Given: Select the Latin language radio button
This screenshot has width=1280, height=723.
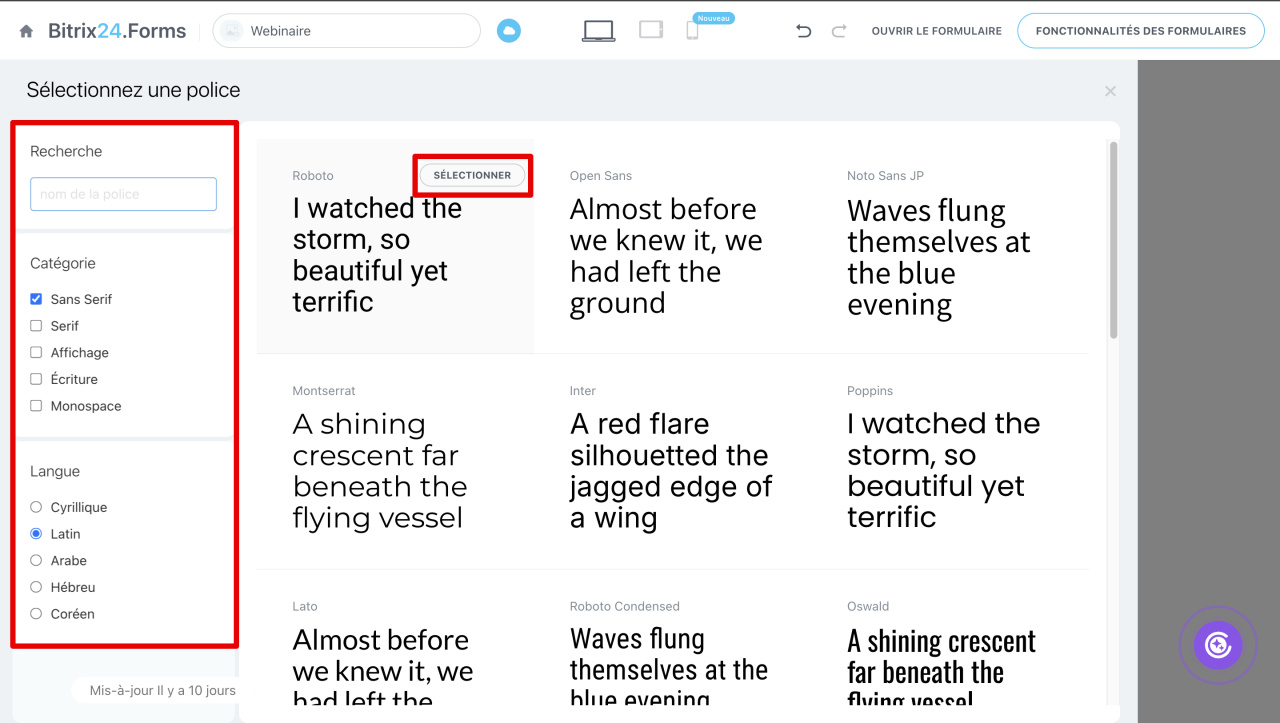Looking at the screenshot, I should pyautogui.click(x=36, y=534).
